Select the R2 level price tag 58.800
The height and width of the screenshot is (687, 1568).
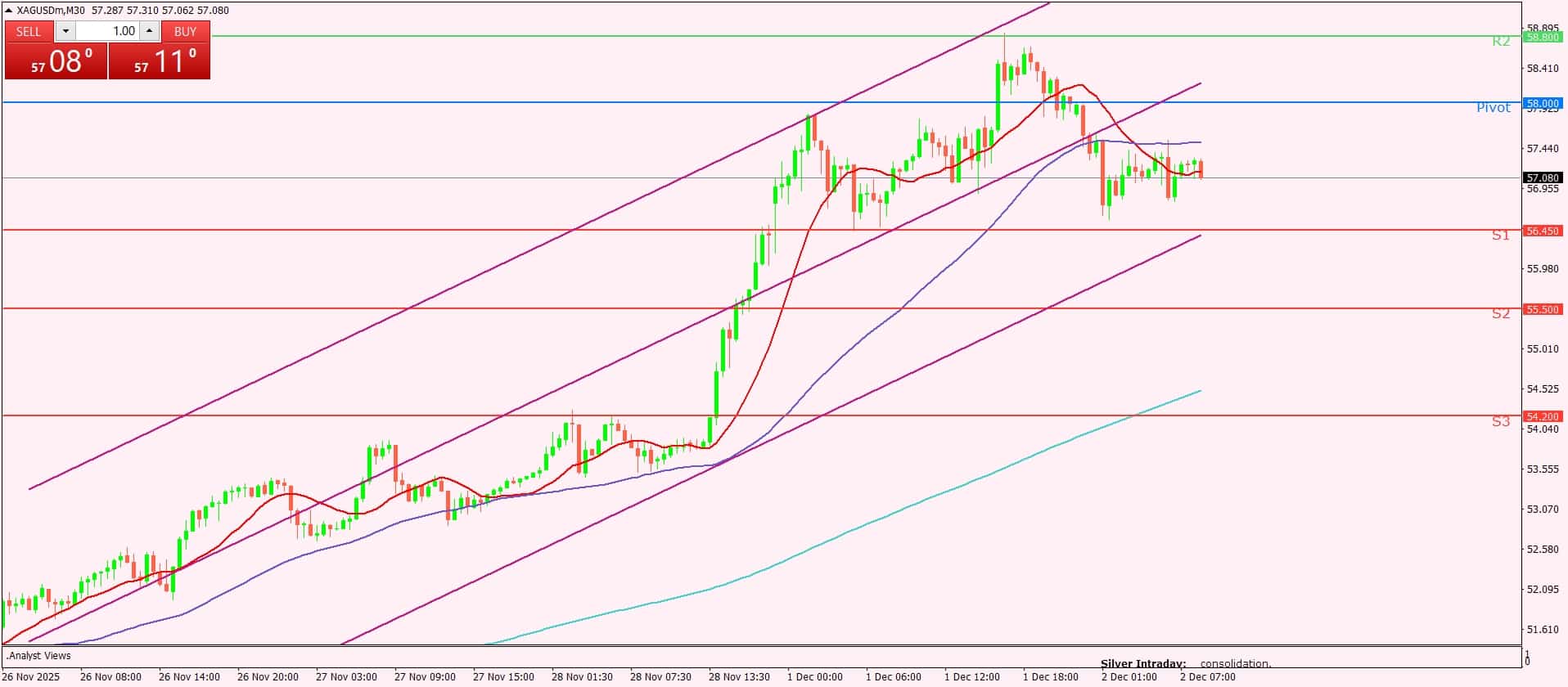click(x=1542, y=37)
